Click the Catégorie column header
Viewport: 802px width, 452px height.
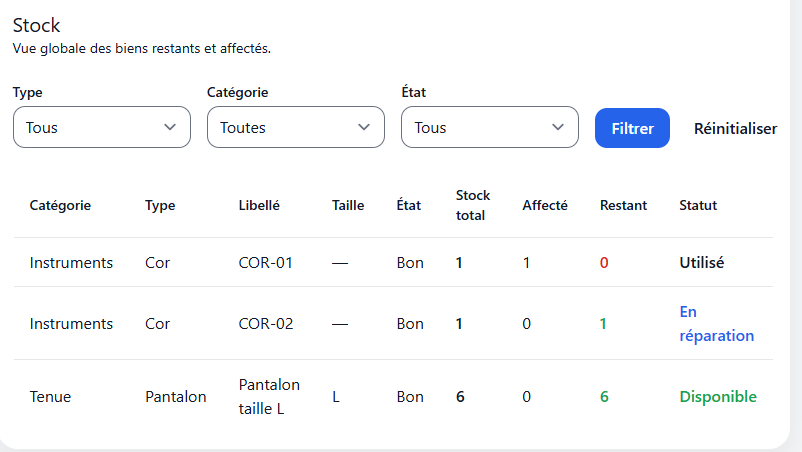click(x=60, y=206)
